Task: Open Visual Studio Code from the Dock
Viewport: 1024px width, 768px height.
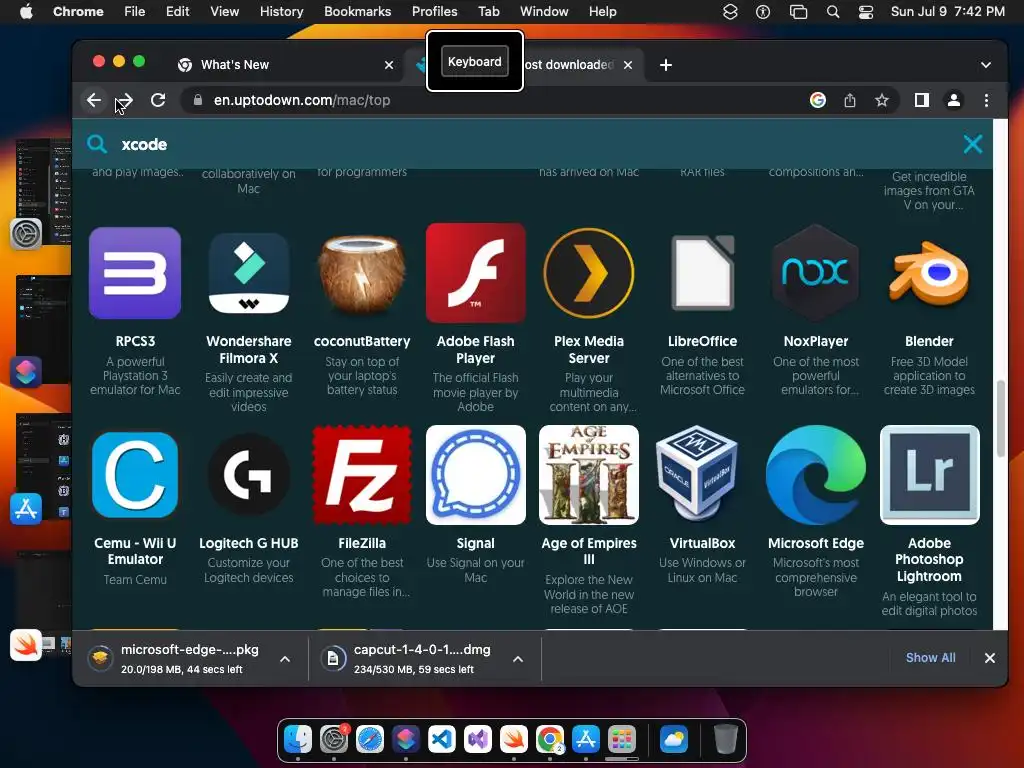Action: tap(441, 739)
